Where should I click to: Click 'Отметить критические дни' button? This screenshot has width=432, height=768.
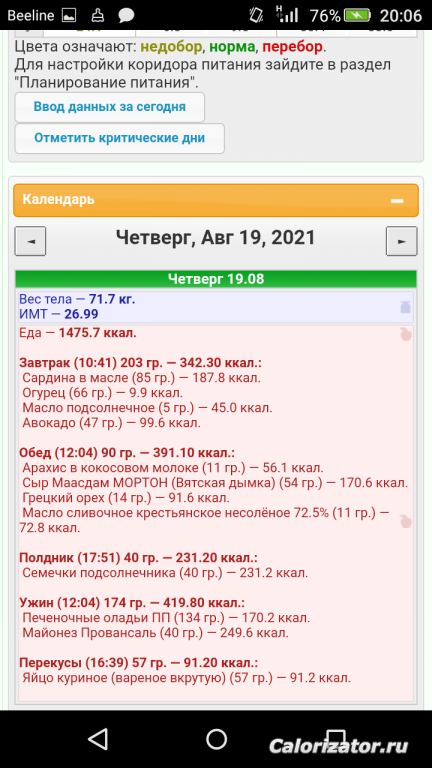tap(120, 138)
